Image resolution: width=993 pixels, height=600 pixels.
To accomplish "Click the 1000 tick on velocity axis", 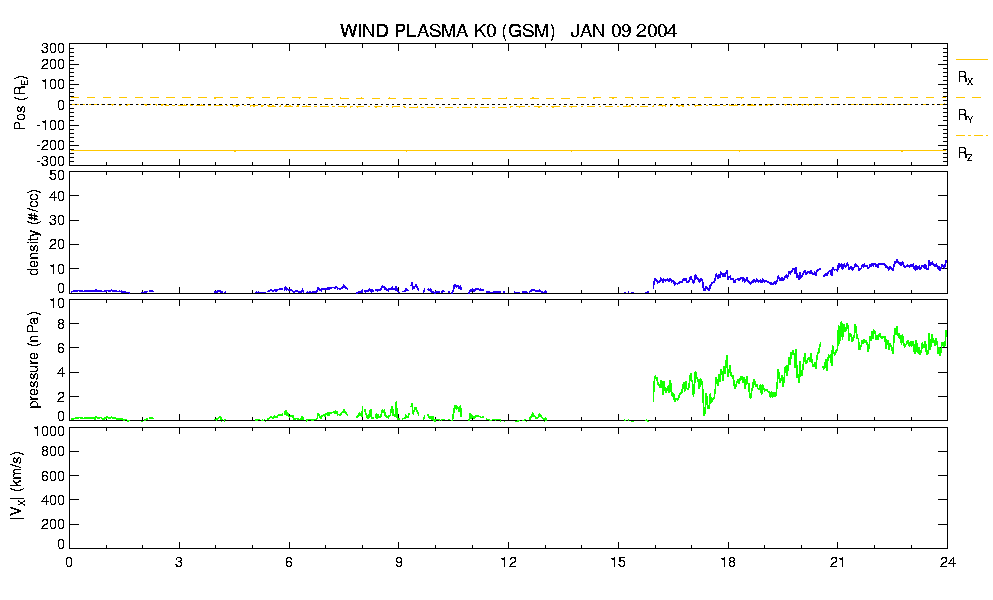I will pos(49,431).
